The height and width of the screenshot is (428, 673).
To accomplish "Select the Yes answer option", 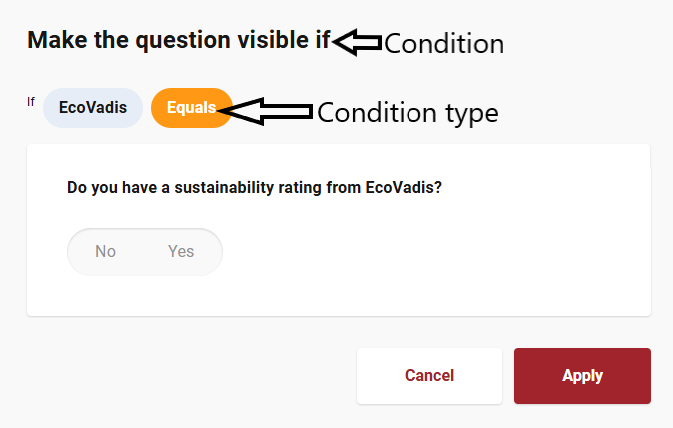I will tap(181, 251).
